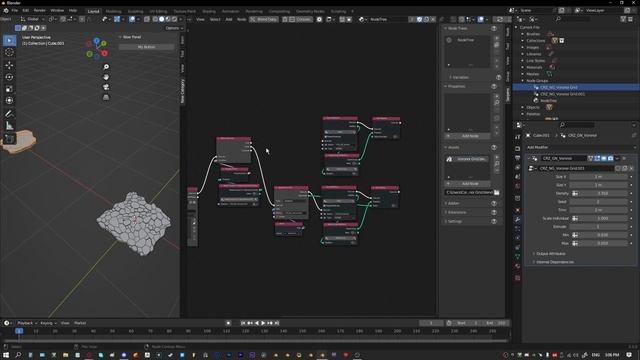Toggle Scale Individual attribute input switch
Screen dimensions: 640x360
(x=575, y=218)
